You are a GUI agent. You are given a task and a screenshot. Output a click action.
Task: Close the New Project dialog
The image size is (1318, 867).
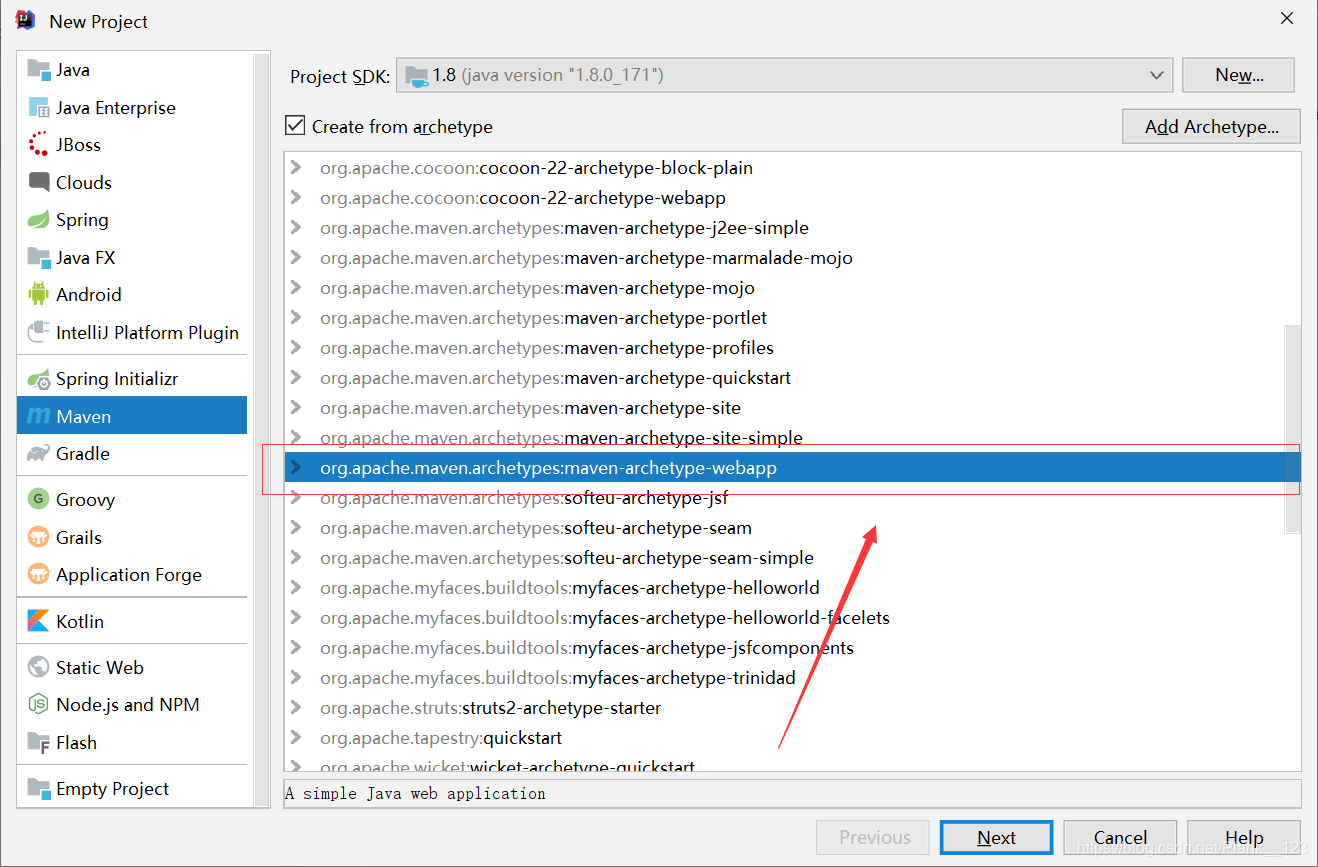coord(1287,18)
